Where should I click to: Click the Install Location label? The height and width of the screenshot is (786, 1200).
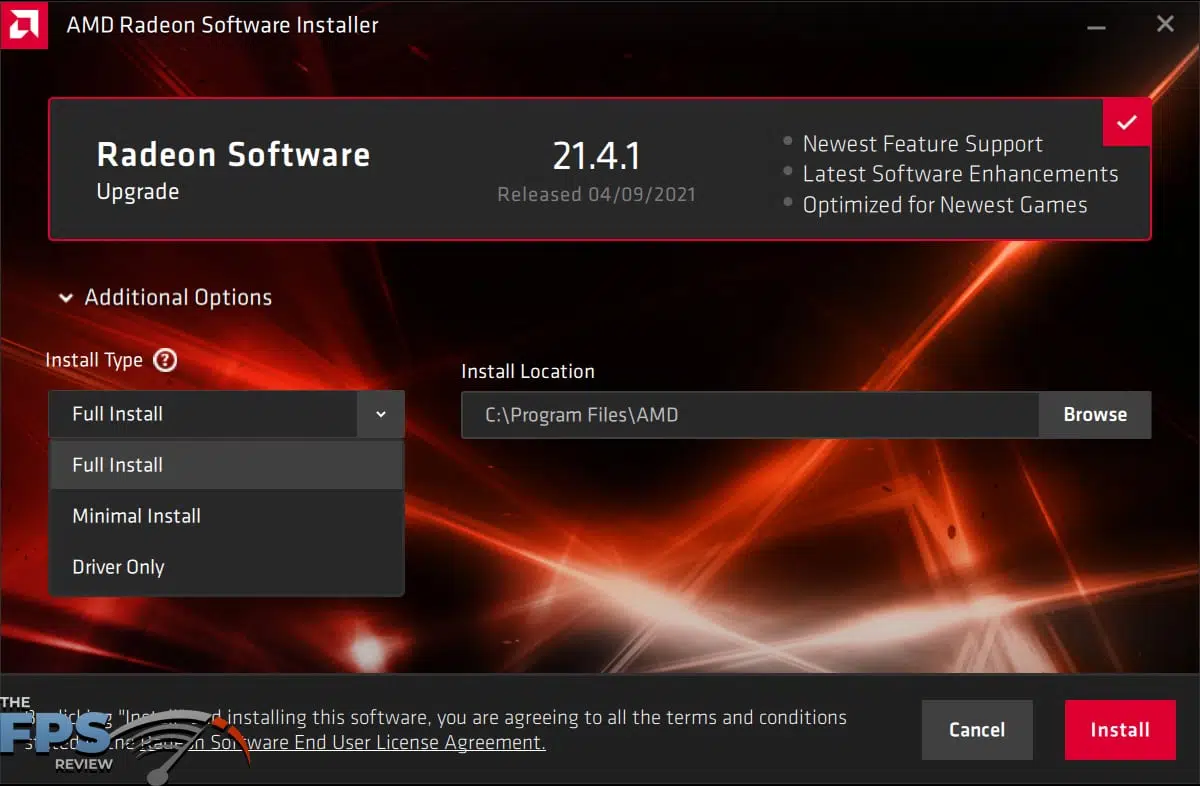click(x=528, y=371)
